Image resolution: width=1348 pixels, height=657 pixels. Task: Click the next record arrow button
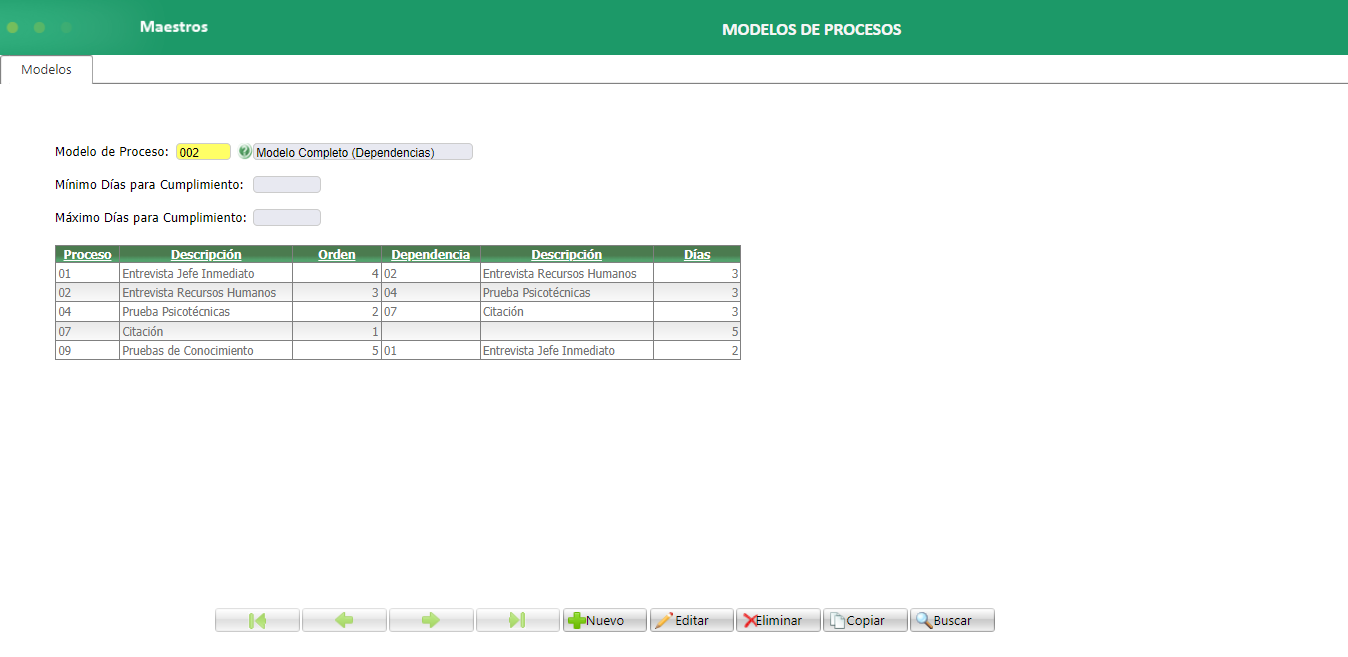tap(431, 620)
